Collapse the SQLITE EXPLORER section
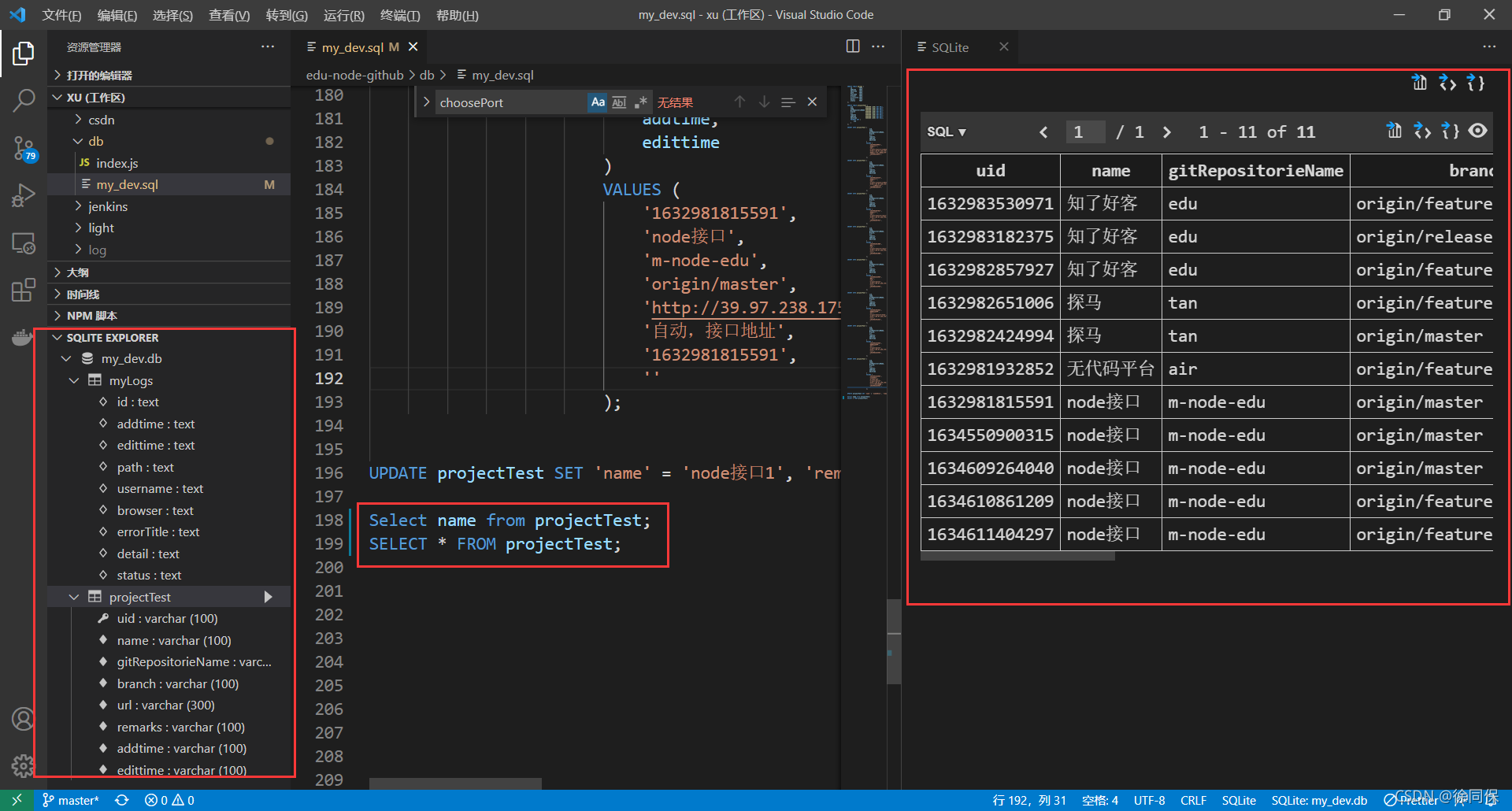 57,337
